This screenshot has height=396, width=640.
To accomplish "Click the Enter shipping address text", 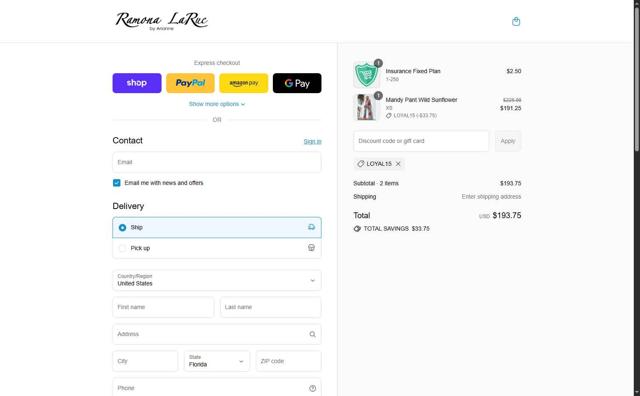I will pyautogui.click(x=491, y=196).
